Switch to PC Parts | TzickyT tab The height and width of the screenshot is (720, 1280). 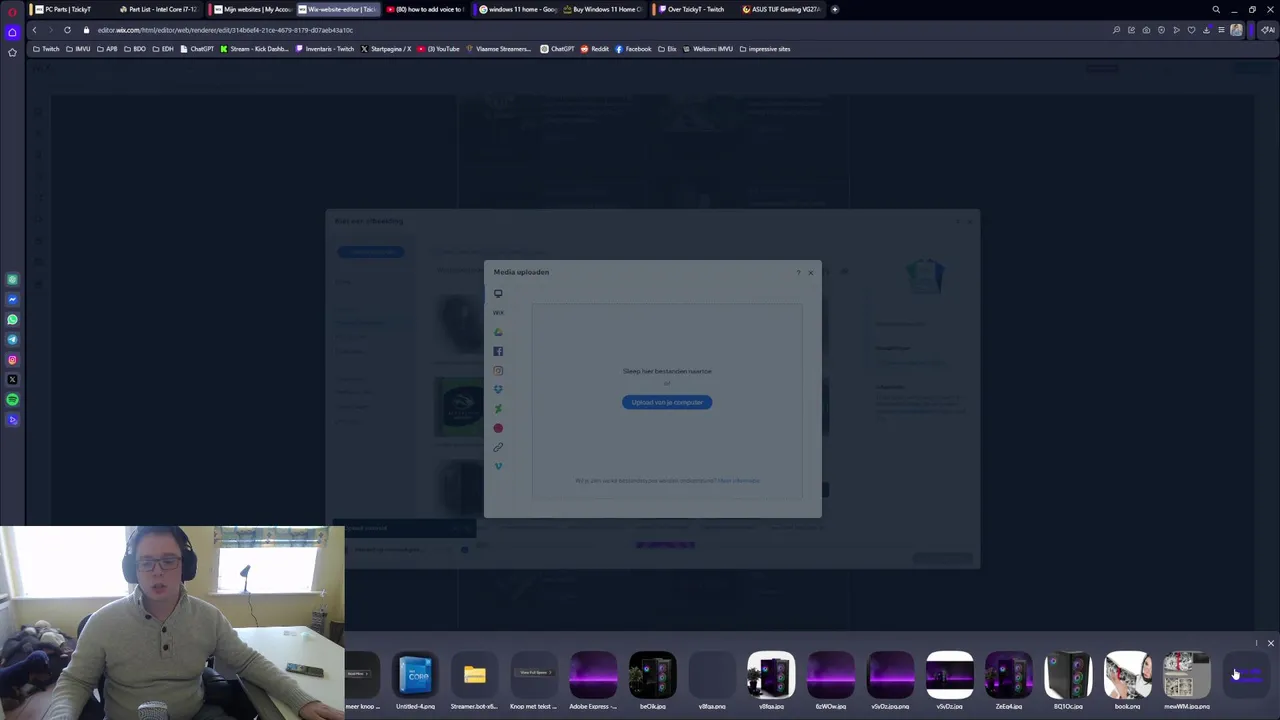point(70,9)
